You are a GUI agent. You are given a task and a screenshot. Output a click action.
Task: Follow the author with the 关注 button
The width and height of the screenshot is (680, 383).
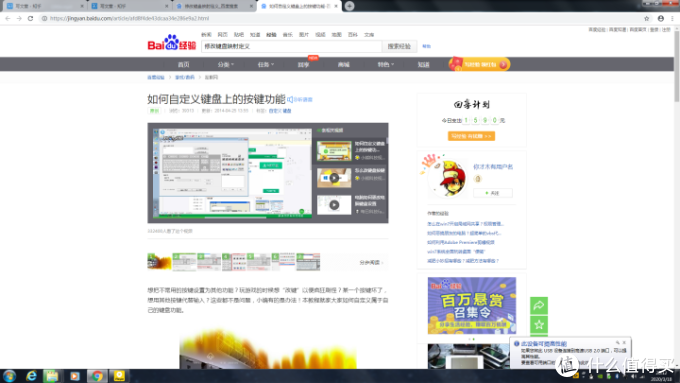click(493, 193)
